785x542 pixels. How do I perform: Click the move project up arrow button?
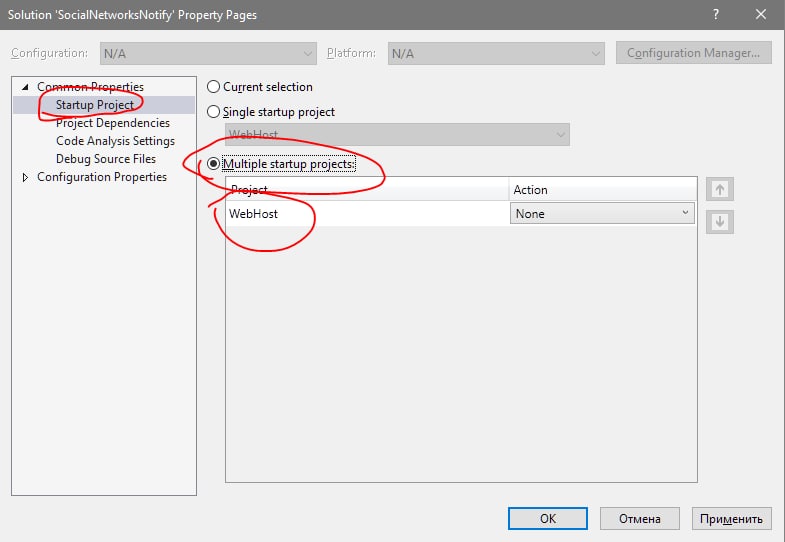click(719, 189)
